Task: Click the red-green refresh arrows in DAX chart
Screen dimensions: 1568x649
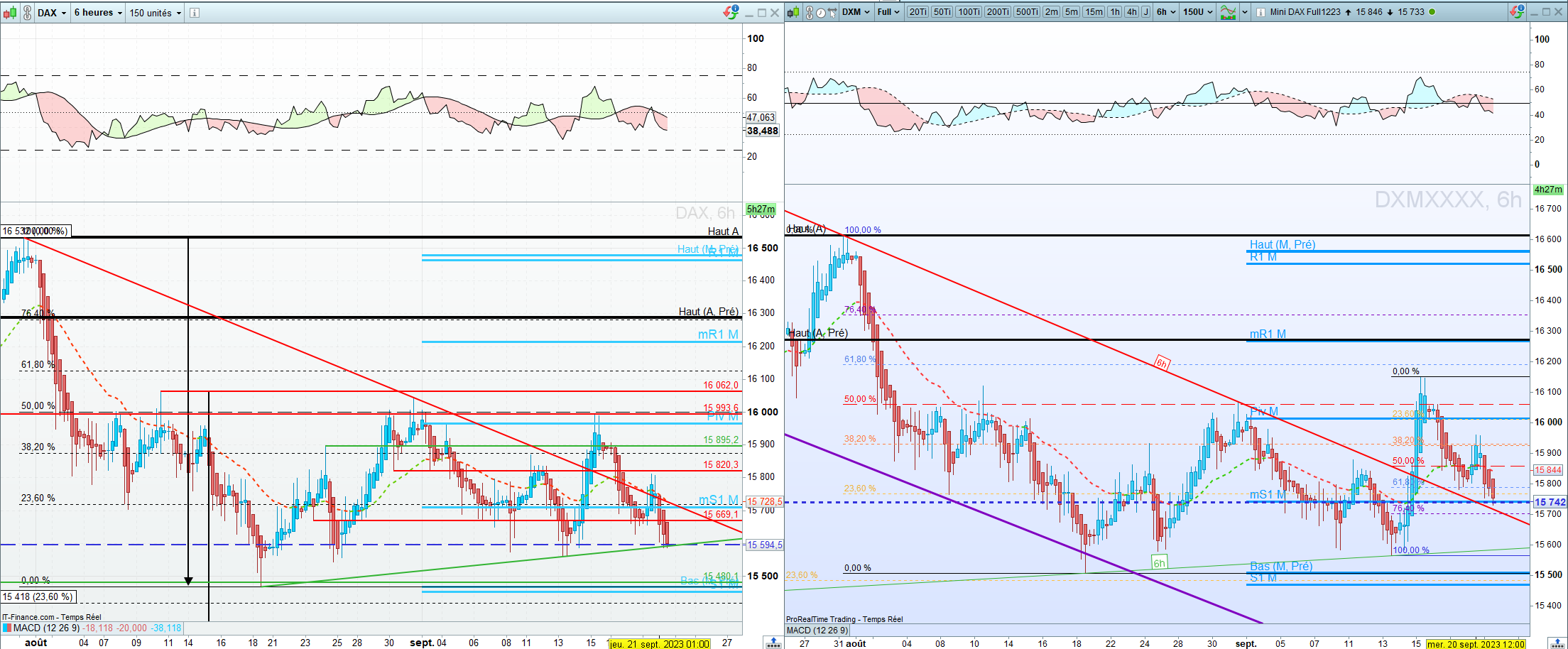Action: pos(731,12)
